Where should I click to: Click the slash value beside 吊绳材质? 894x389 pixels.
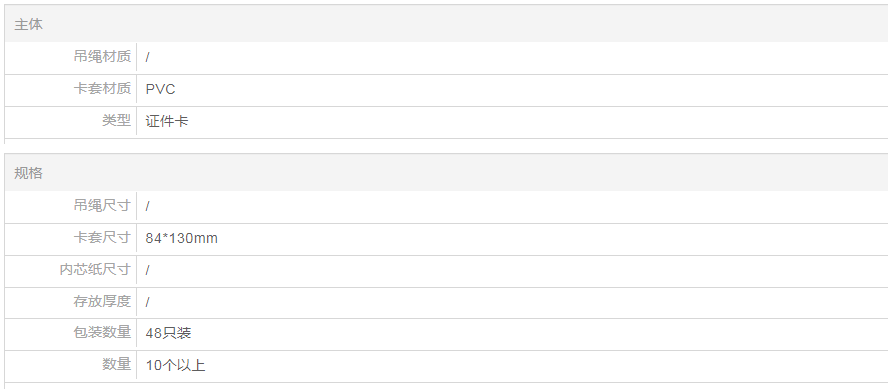point(147,58)
